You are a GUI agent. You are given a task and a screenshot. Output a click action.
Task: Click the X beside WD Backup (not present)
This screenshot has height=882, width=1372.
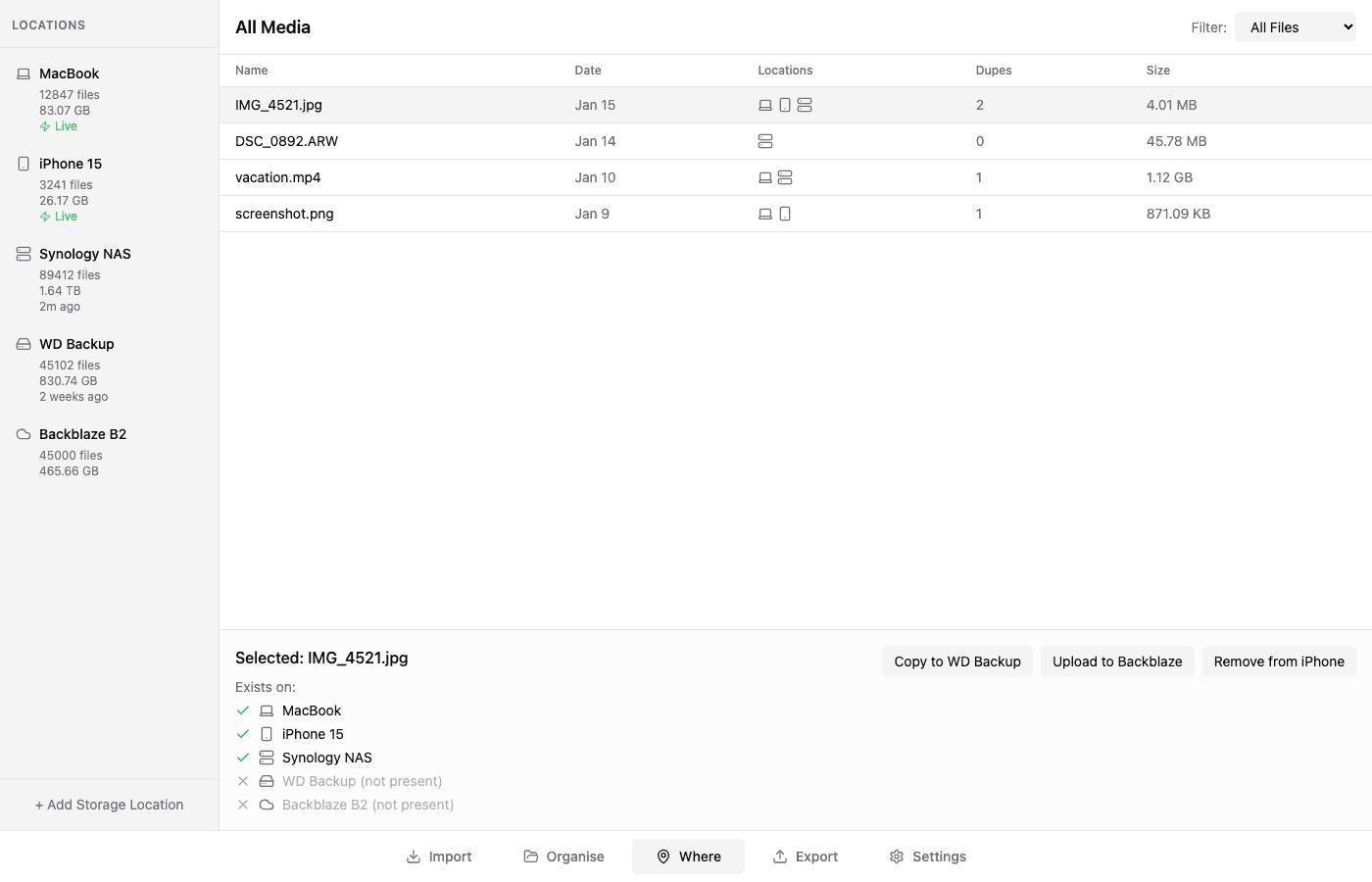click(243, 780)
